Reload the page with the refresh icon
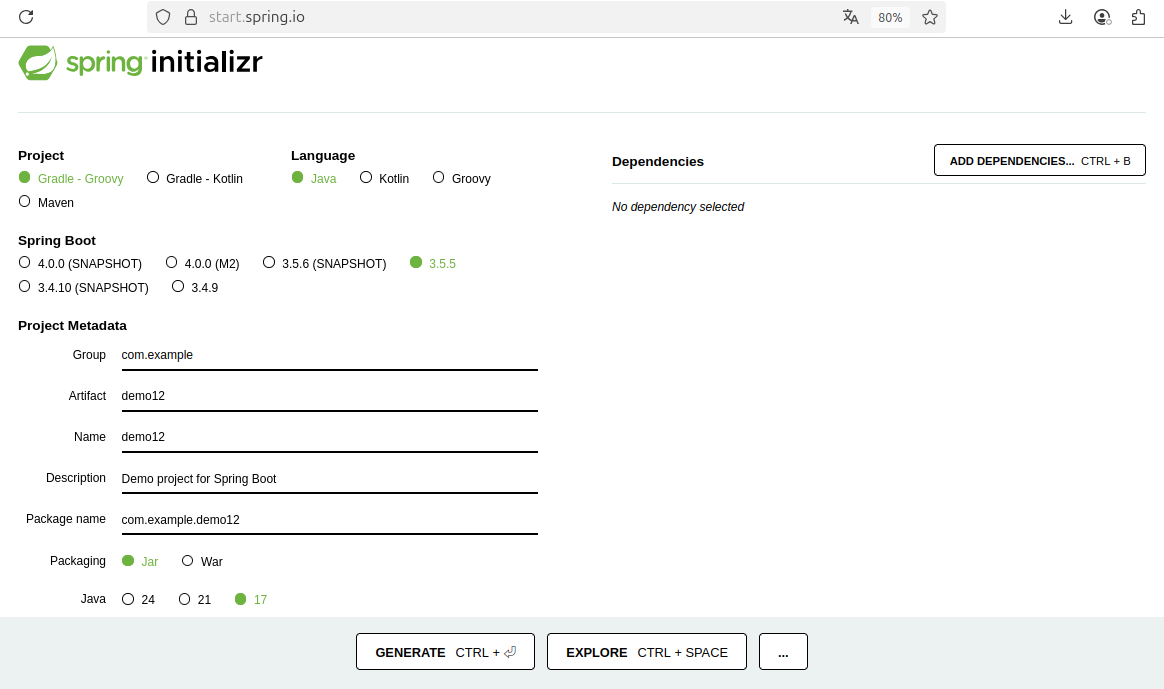This screenshot has height=689, width=1164. pos(26,17)
